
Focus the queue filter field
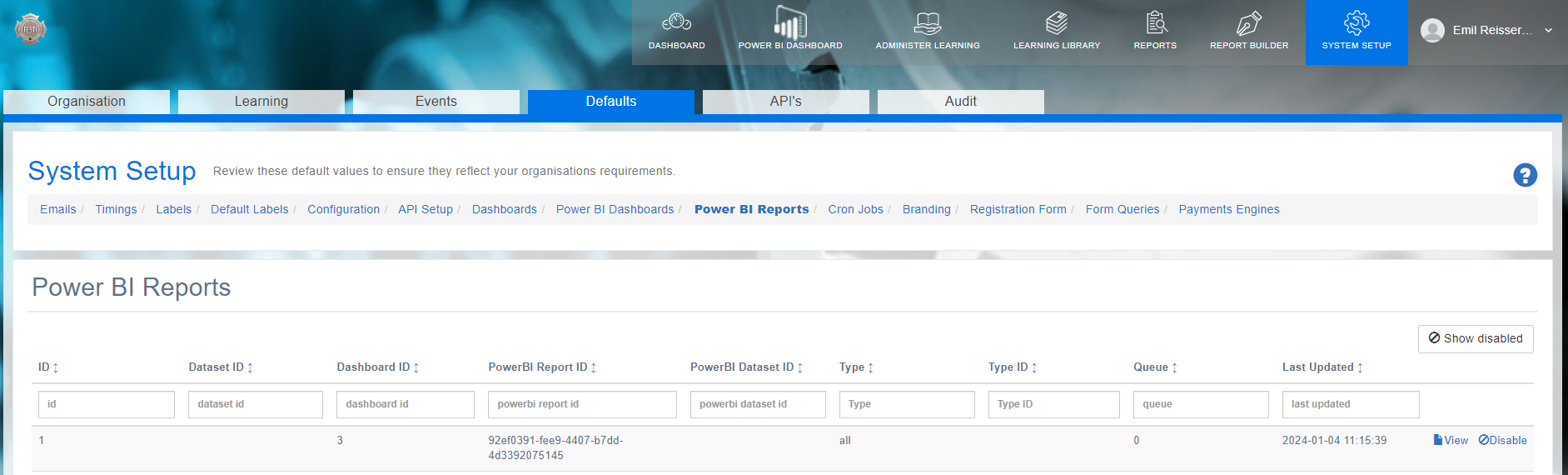coord(1201,404)
